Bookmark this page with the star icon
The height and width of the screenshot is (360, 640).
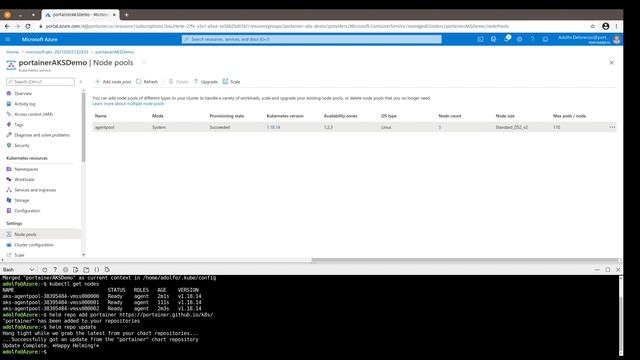pos(593,26)
